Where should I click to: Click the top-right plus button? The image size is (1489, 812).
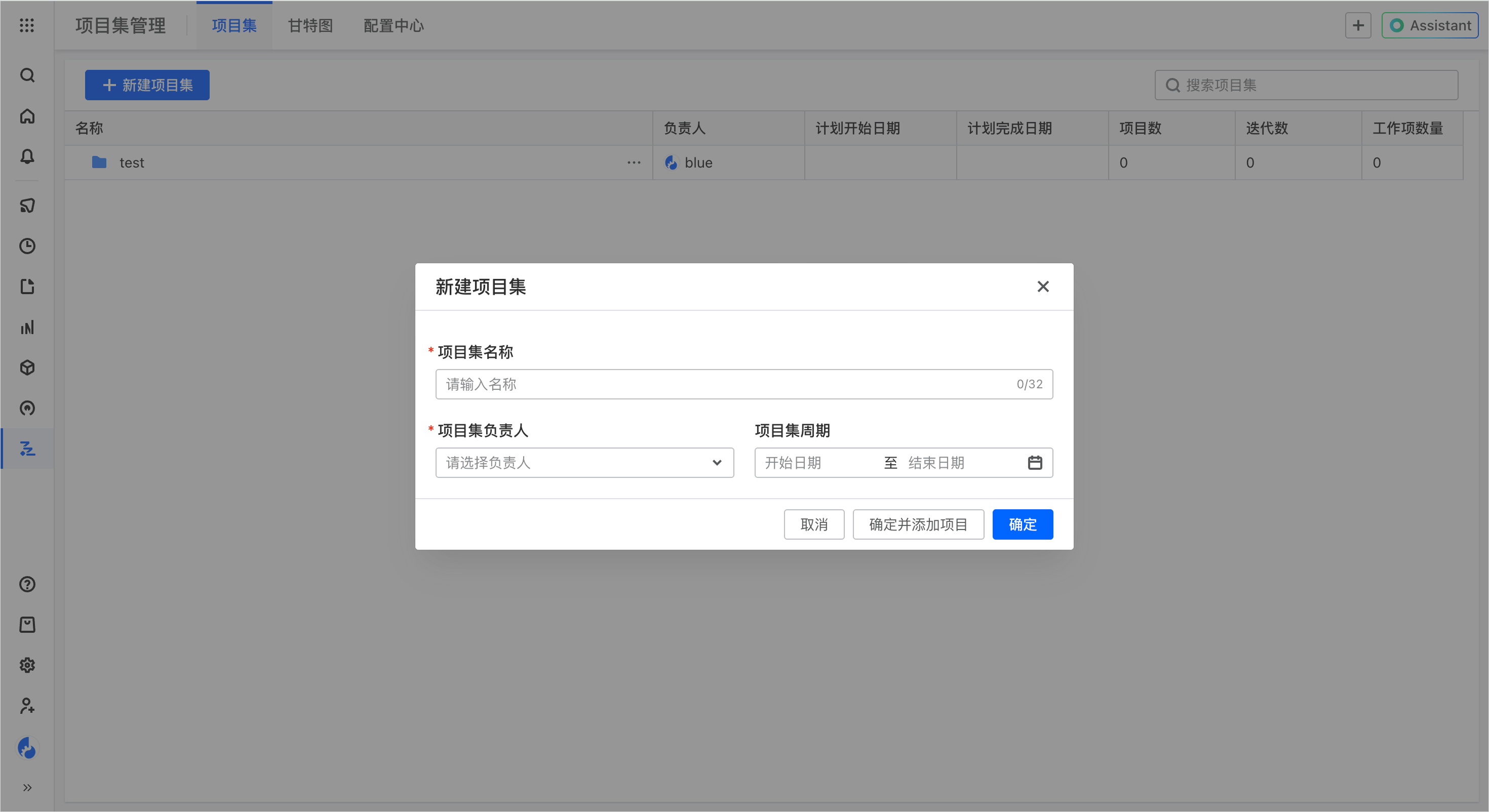point(1358,25)
